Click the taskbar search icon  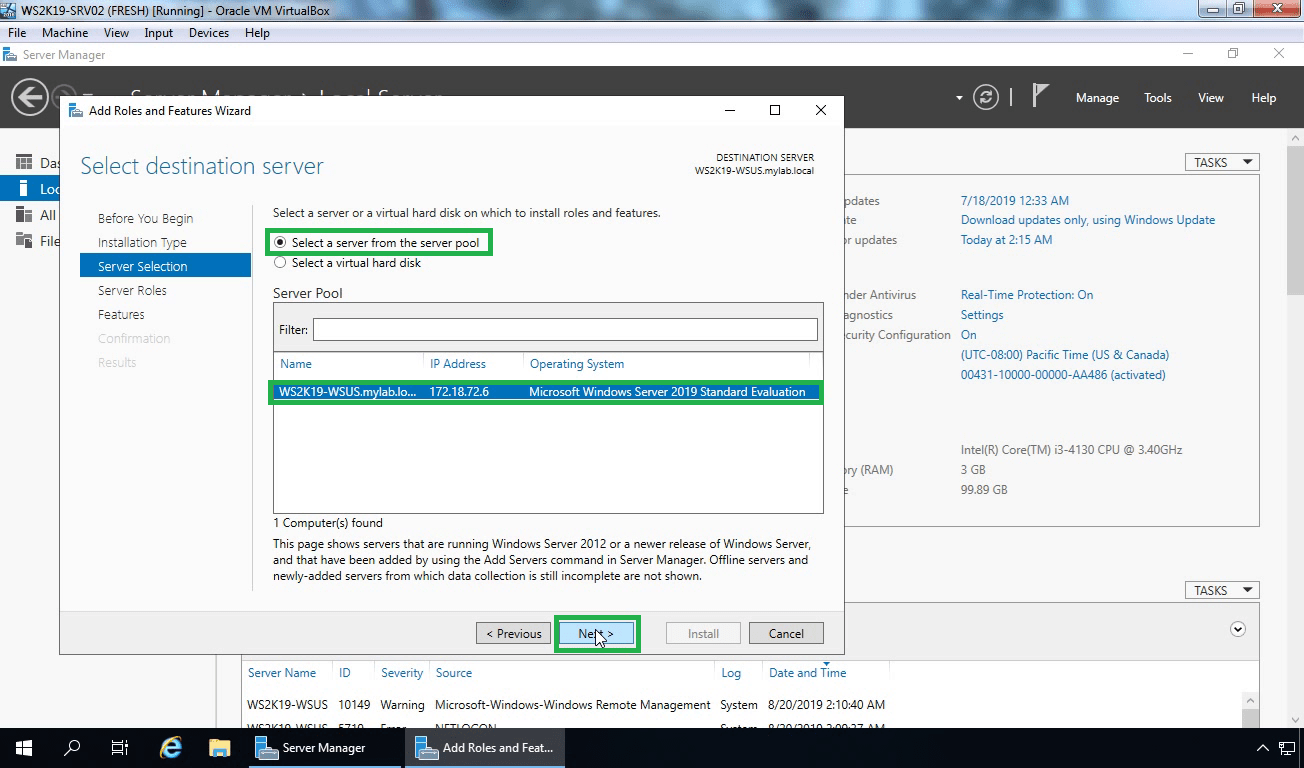point(72,748)
